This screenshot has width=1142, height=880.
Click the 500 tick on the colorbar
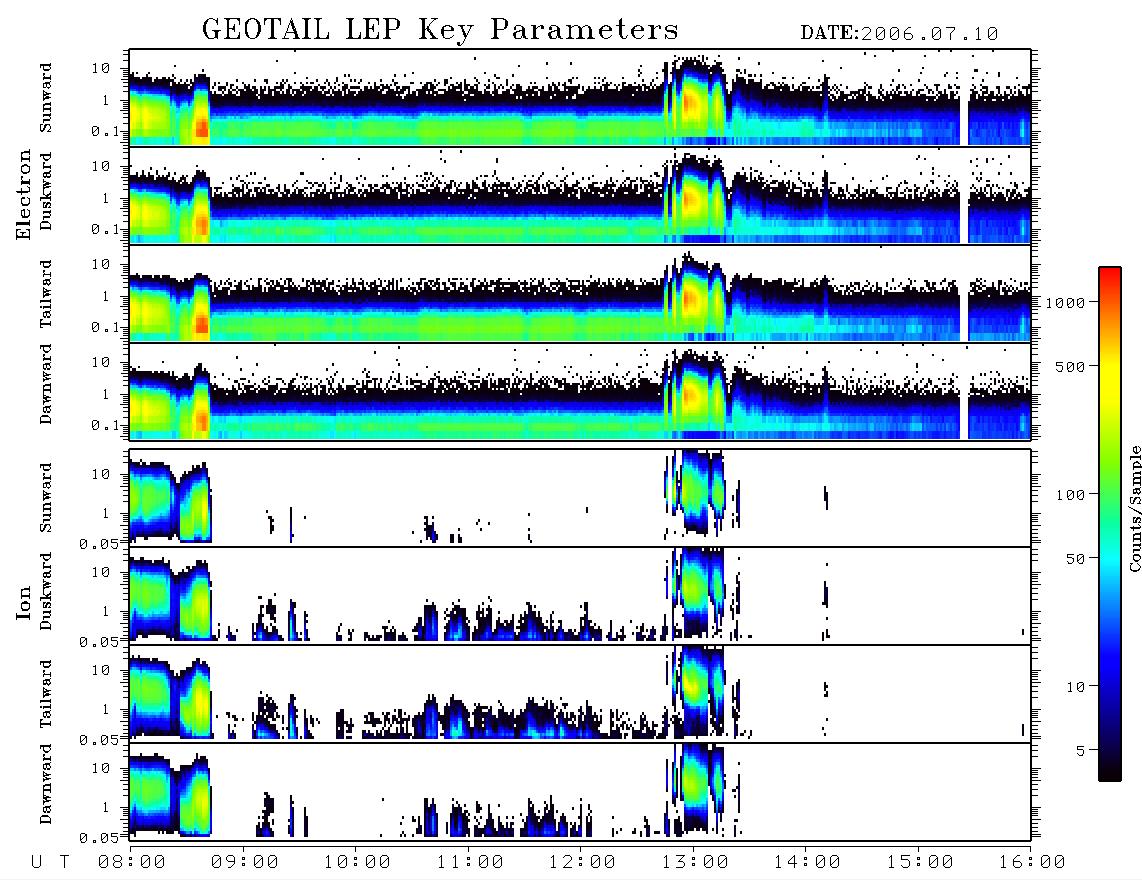1071,366
